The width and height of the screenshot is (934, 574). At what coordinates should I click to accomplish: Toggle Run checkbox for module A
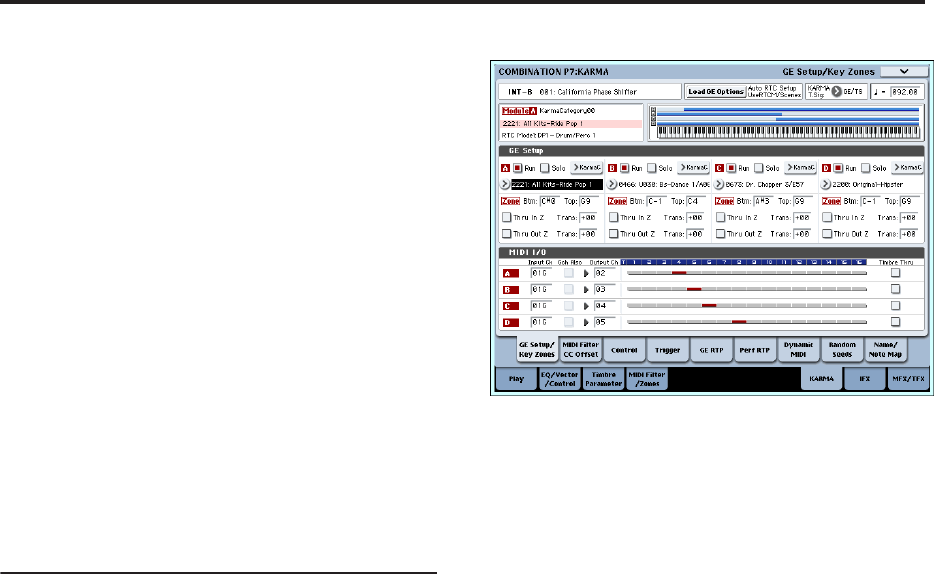click(518, 169)
